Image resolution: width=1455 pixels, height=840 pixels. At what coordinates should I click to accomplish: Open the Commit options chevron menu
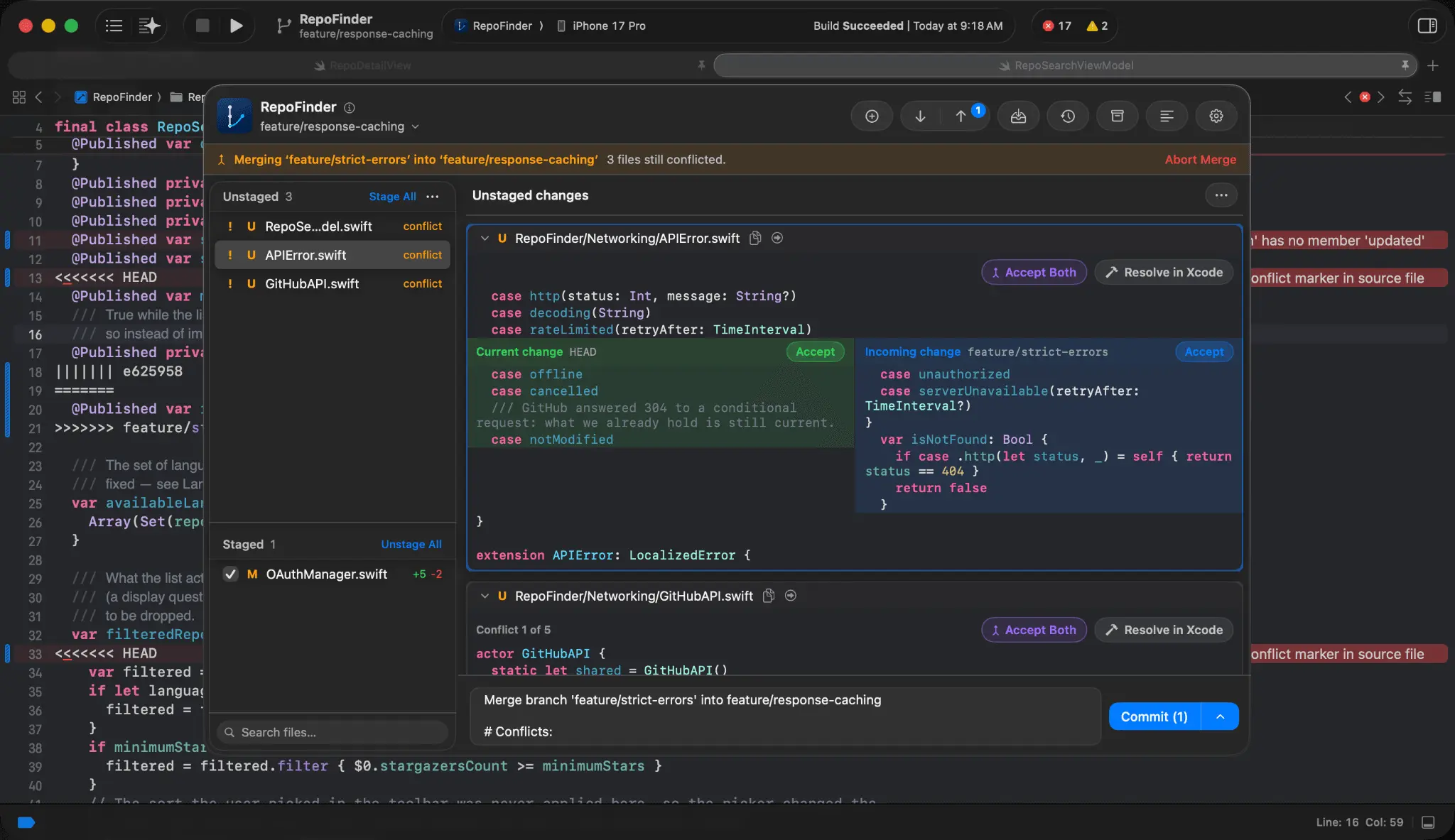click(x=1220, y=716)
